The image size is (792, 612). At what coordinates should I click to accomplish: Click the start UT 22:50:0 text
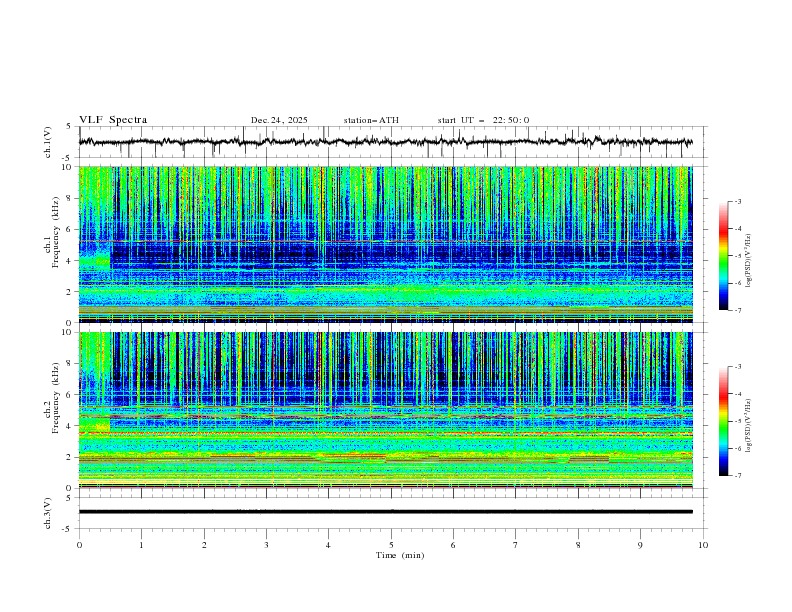click(483, 120)
